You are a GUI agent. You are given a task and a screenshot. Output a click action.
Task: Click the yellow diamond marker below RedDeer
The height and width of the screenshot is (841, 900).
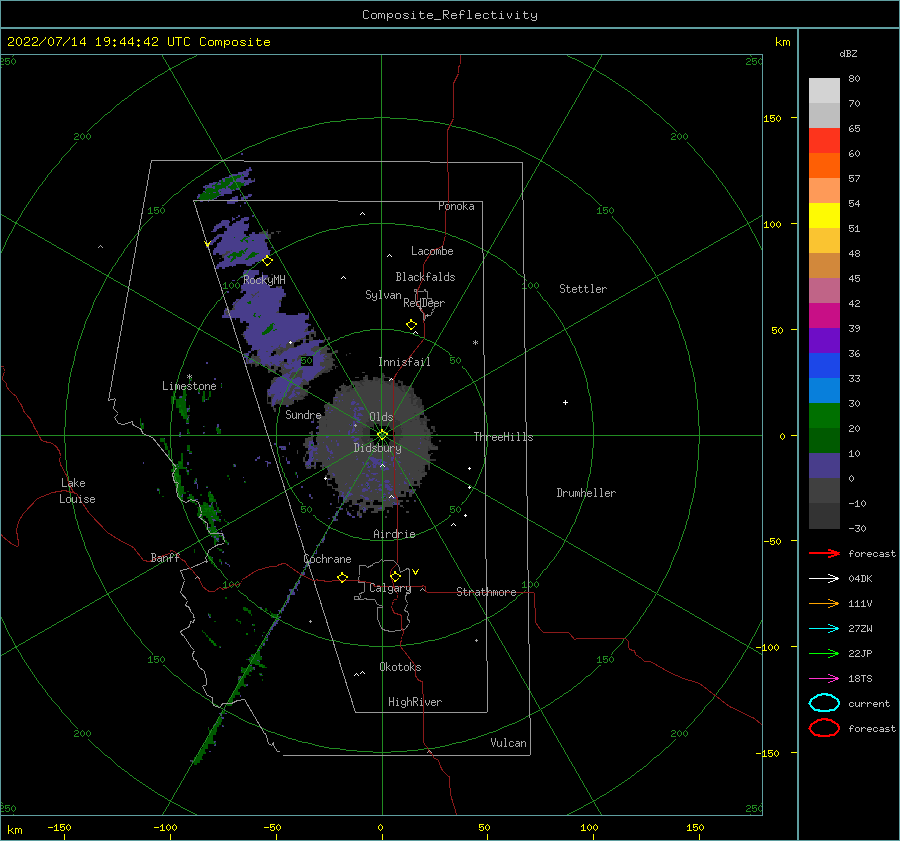point(412,325)
